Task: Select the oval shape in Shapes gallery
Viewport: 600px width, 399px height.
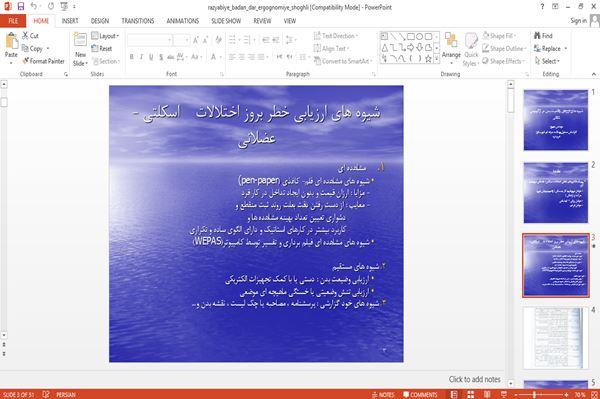Action: point(419,36)
